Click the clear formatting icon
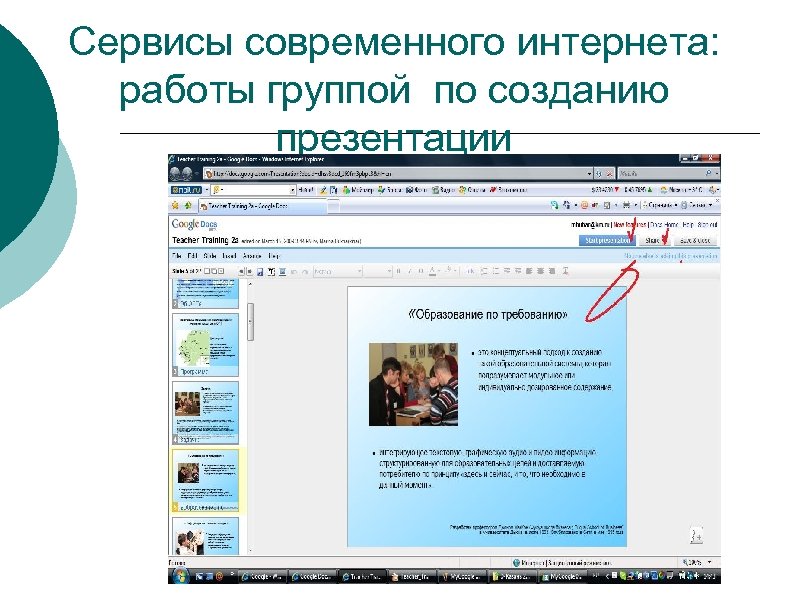 tap(565, 269)
